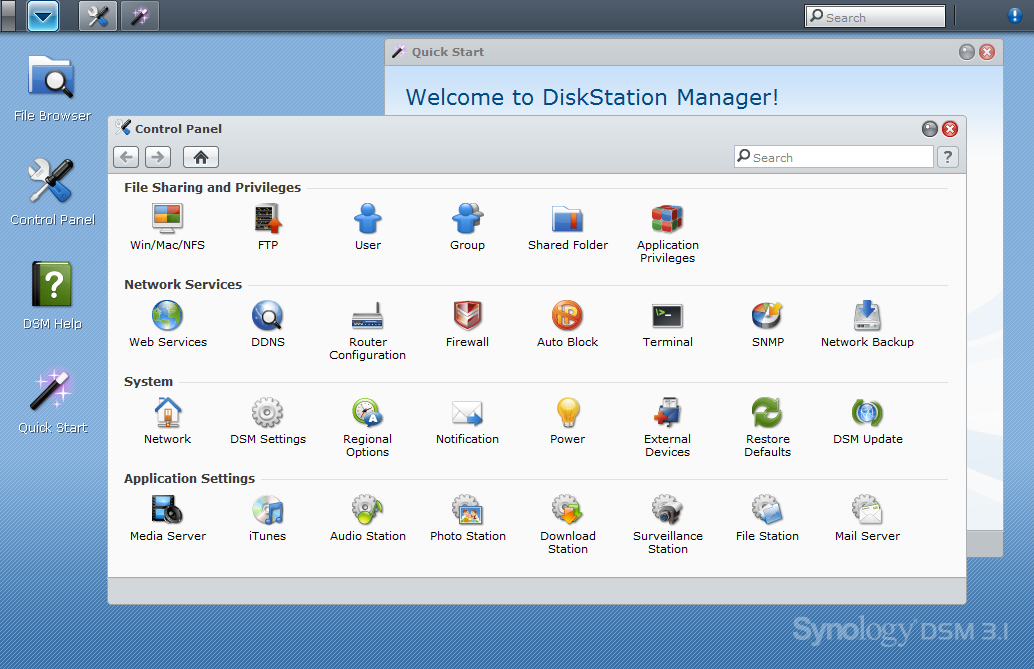The height and width of the screenshot is (669, 1034).
Task: Open Photo Station settings
Action: coord(468,518)
